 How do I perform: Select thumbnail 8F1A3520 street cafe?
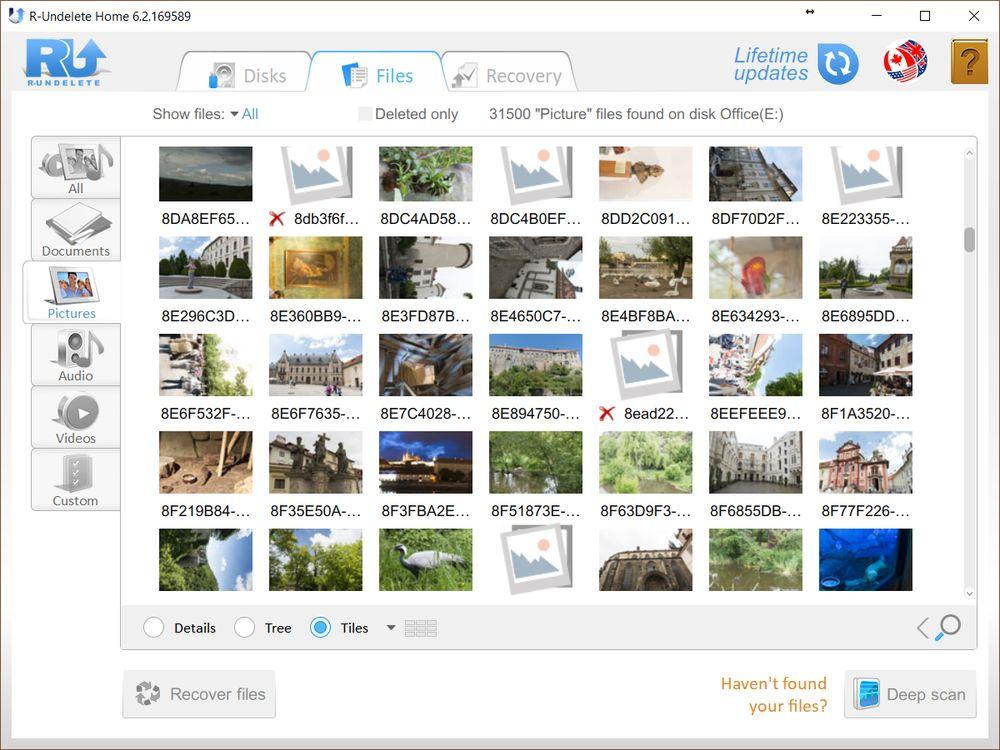(x=865, y=365)
